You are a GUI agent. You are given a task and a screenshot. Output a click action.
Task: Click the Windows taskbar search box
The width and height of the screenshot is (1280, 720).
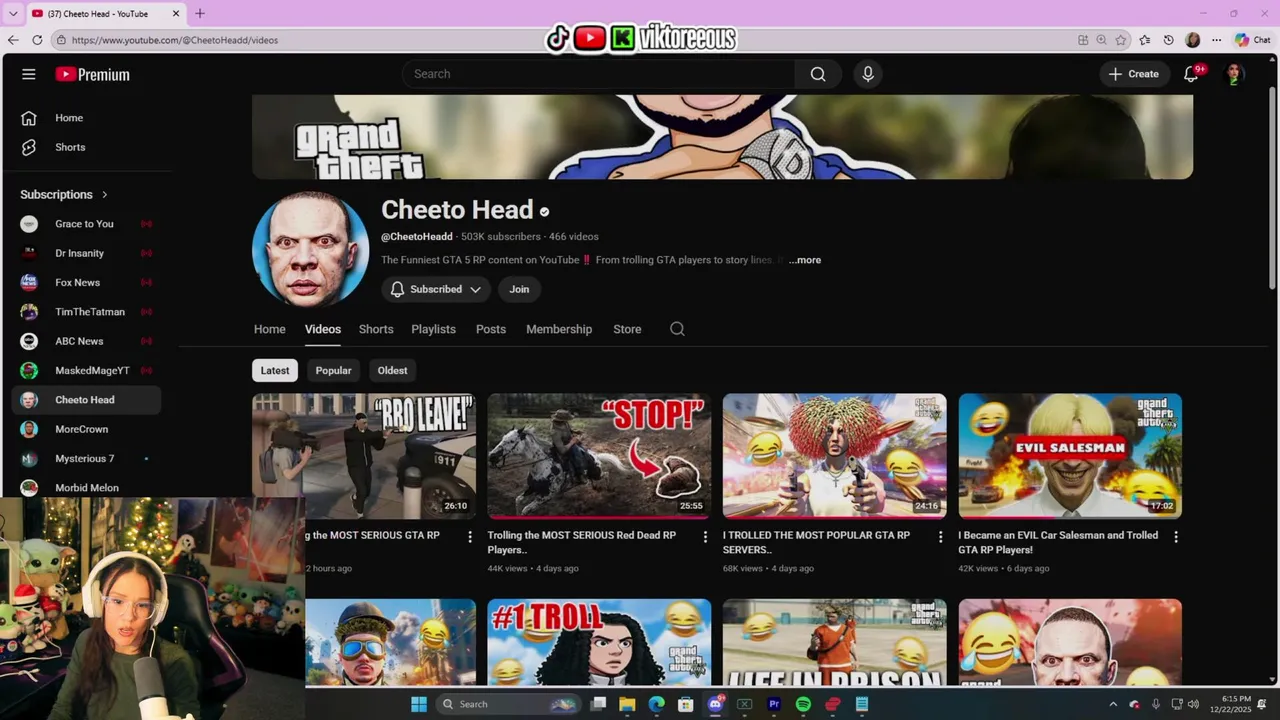point(507,704)
